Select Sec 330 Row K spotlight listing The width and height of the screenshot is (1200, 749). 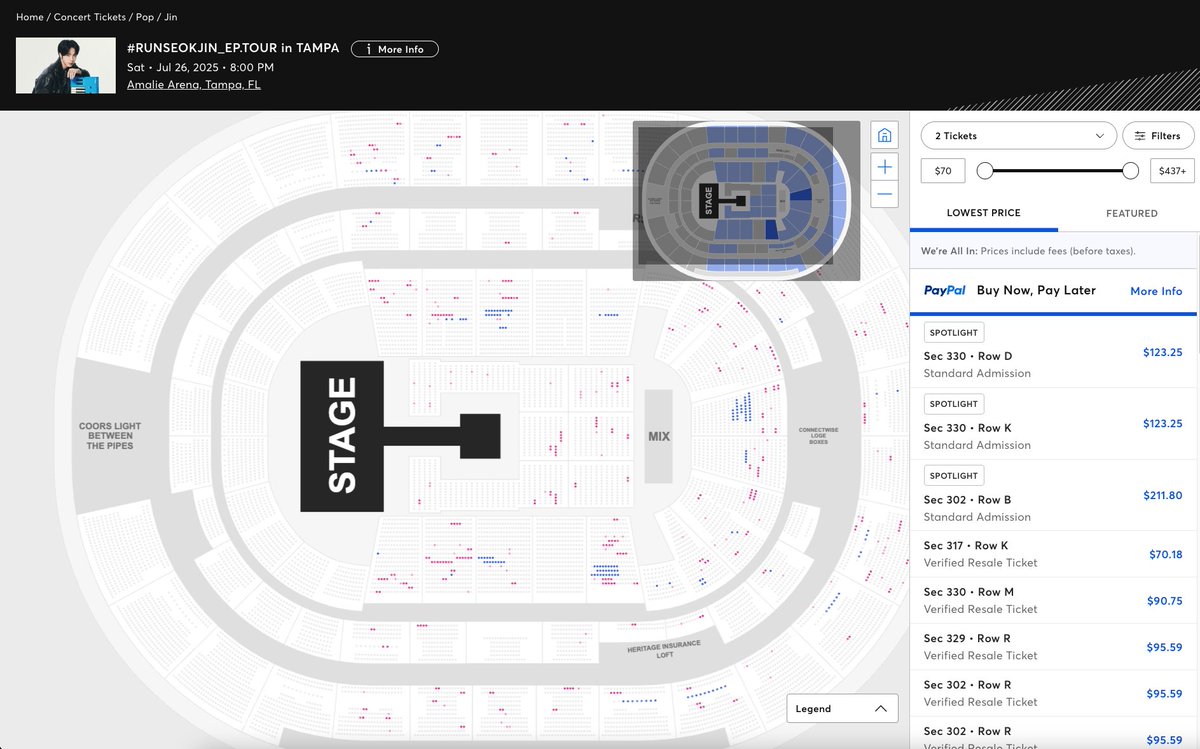(x=1053, y=424)
